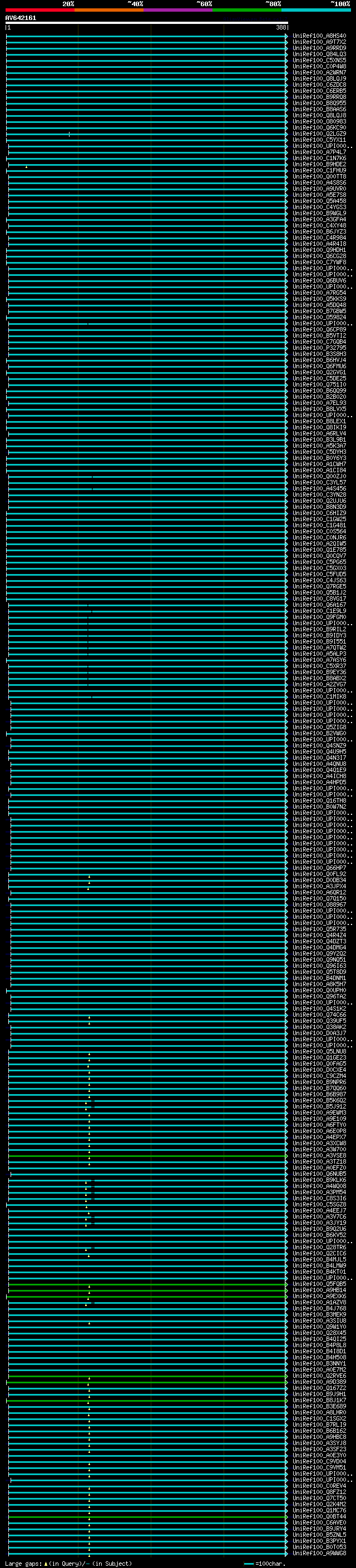Open hit UniRef100_Q84L03

[x=319, y=54]
